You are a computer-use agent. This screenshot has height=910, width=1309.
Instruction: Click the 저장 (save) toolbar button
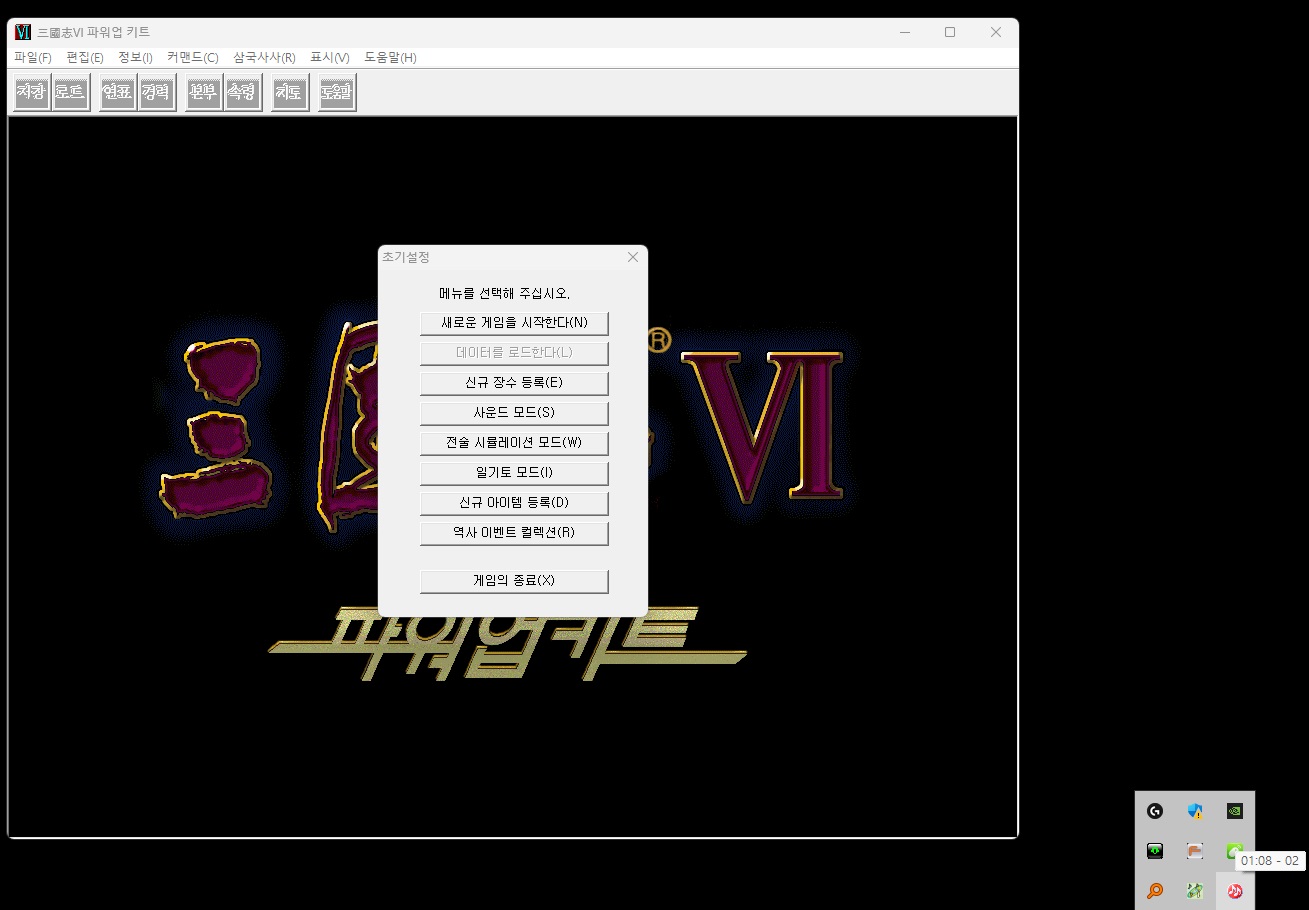tap(32, 93)
